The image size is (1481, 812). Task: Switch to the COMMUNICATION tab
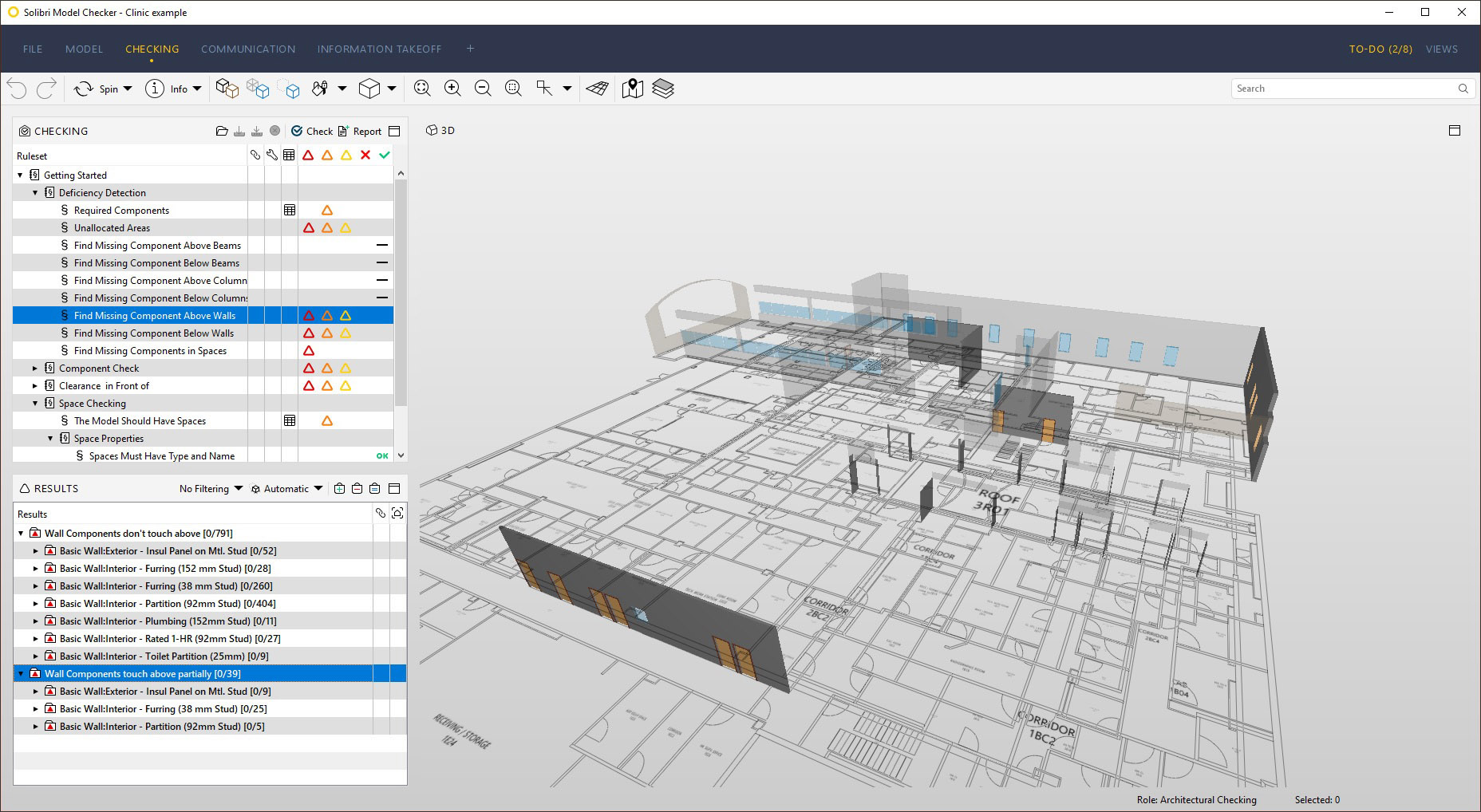(x=248, y=49)
